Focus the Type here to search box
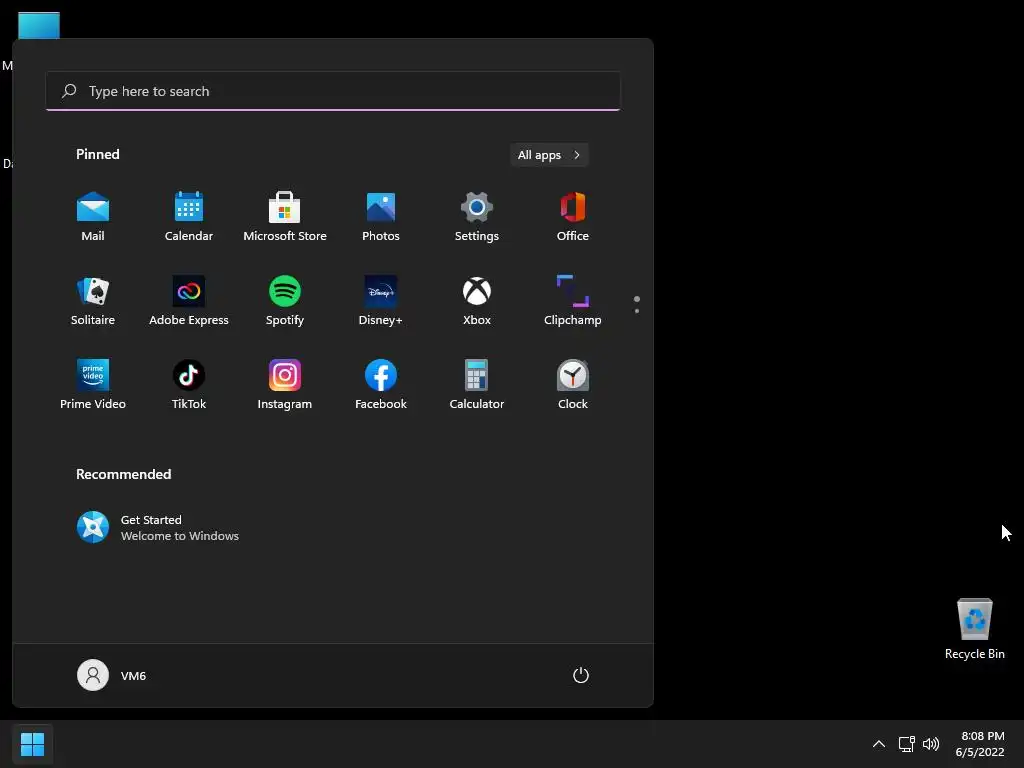The image size is (1024, 768). click(x=333, y=91)
